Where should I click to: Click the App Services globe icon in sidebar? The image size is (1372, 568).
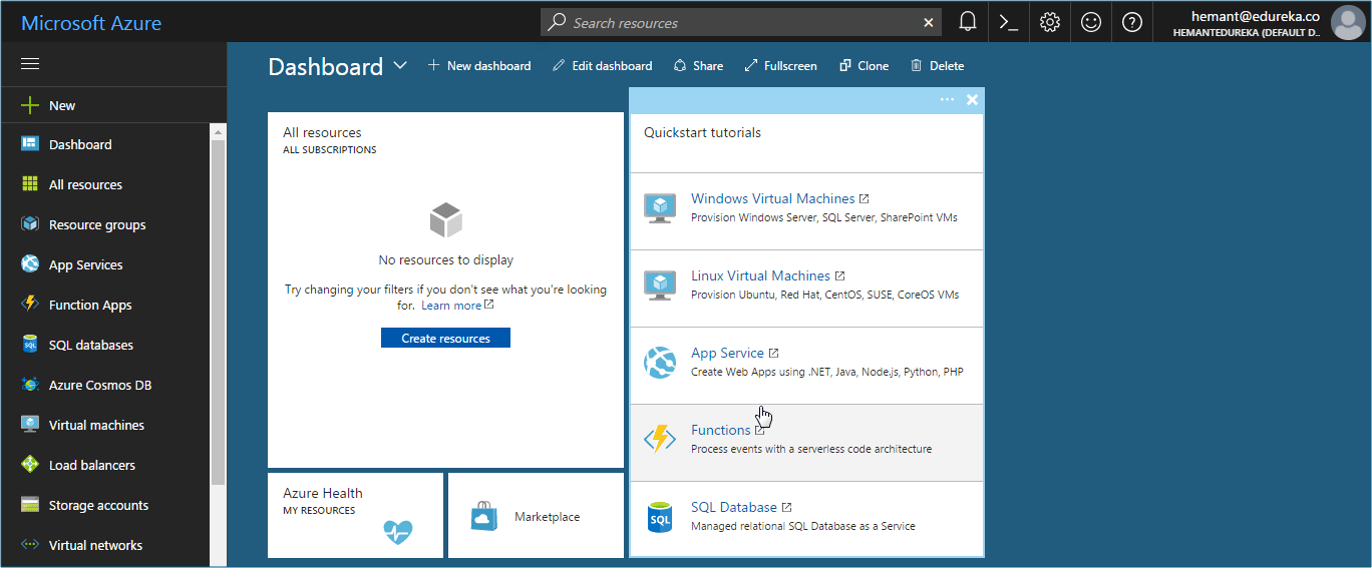pos(30,264)
